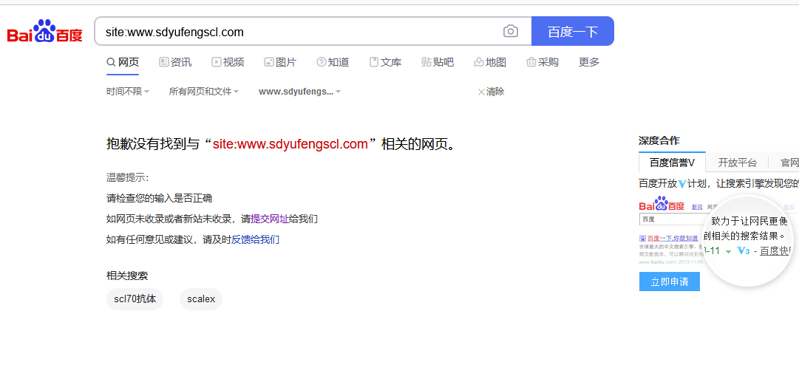This screenshot has height=382, width=799.
Task: Go to the 地图 tab
Action: [490, 62]
